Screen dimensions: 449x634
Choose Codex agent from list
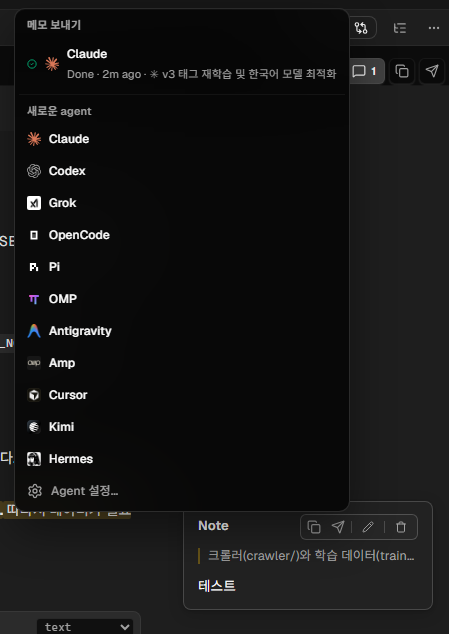(182, 171)
